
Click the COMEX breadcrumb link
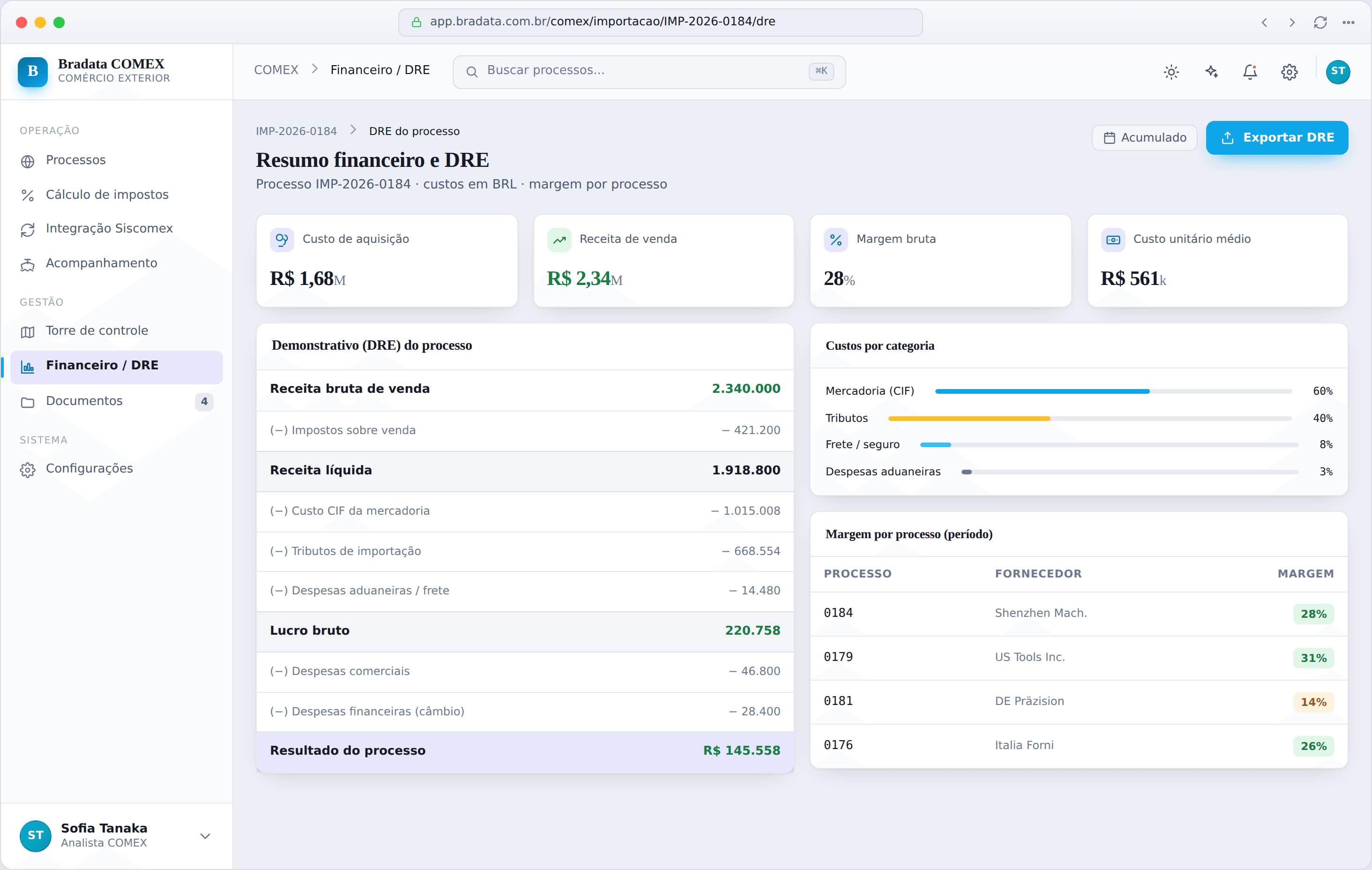pos(276,69)
